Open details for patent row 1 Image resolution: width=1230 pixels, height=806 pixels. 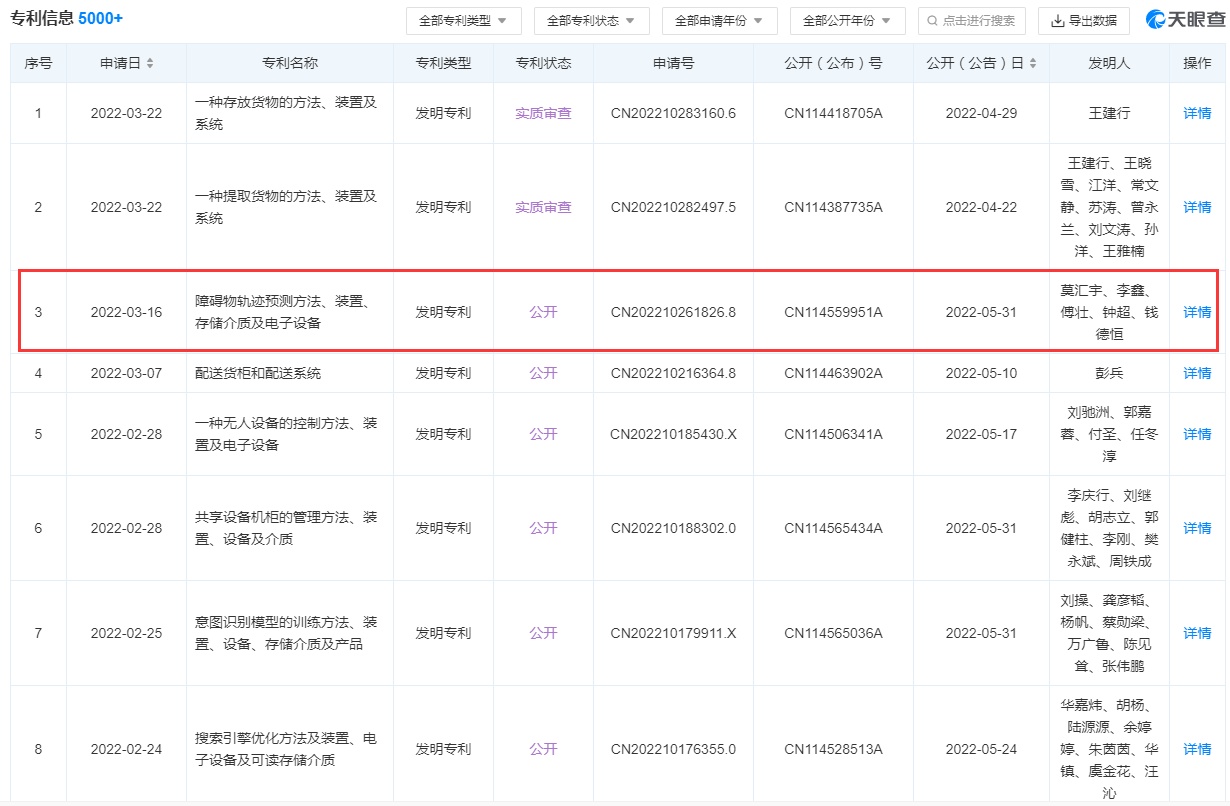pos(1197,113)
